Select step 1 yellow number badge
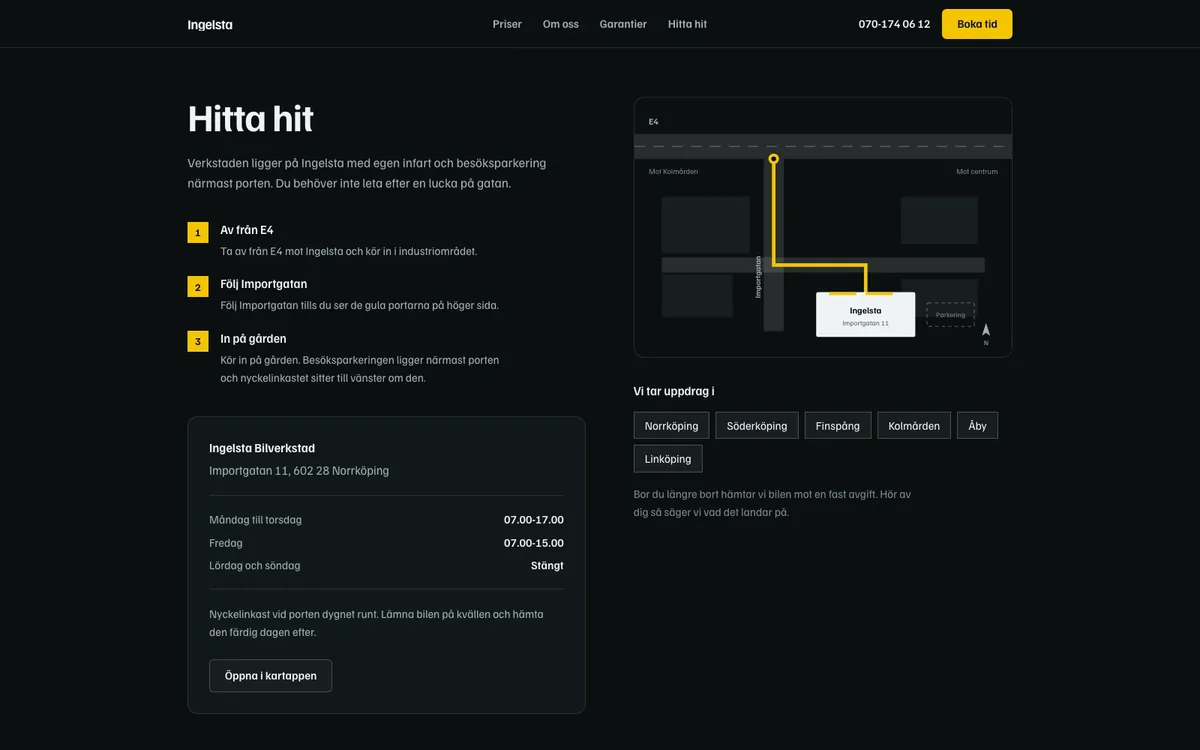 [x=198, y=232]
